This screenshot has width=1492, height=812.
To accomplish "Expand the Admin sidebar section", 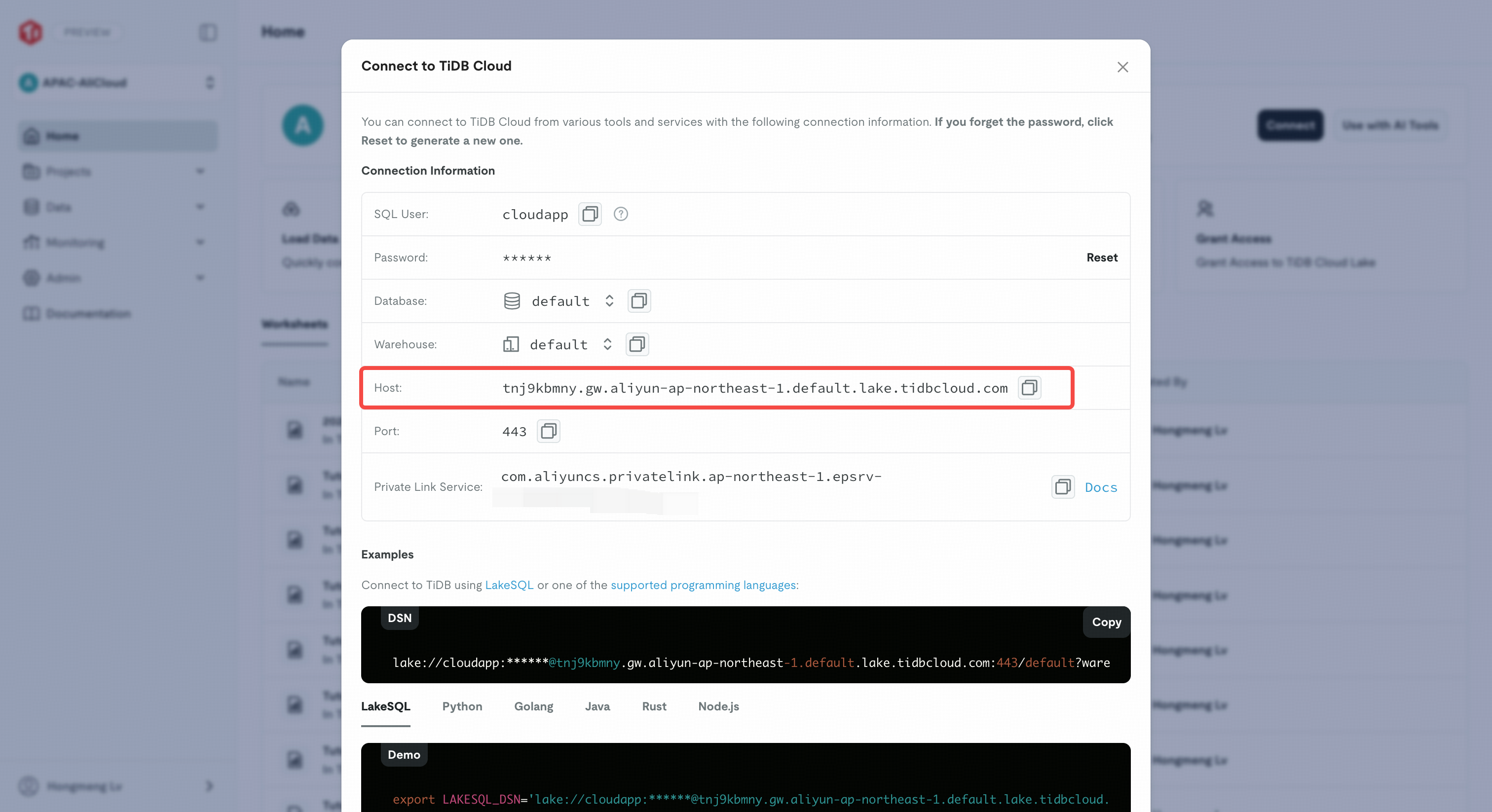I will pos(117,278).
